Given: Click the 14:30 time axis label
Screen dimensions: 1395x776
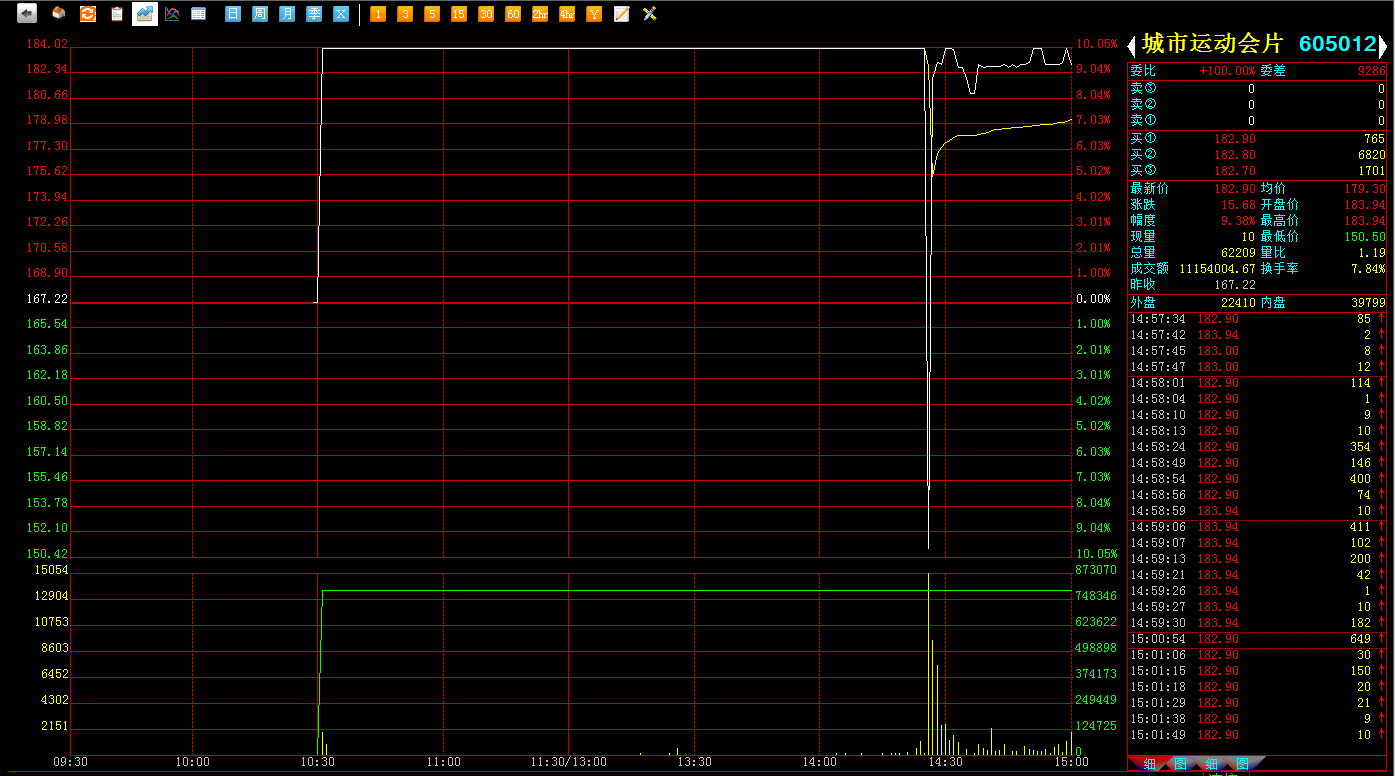Looking at the screenshot, I should [x=945, y=762].
